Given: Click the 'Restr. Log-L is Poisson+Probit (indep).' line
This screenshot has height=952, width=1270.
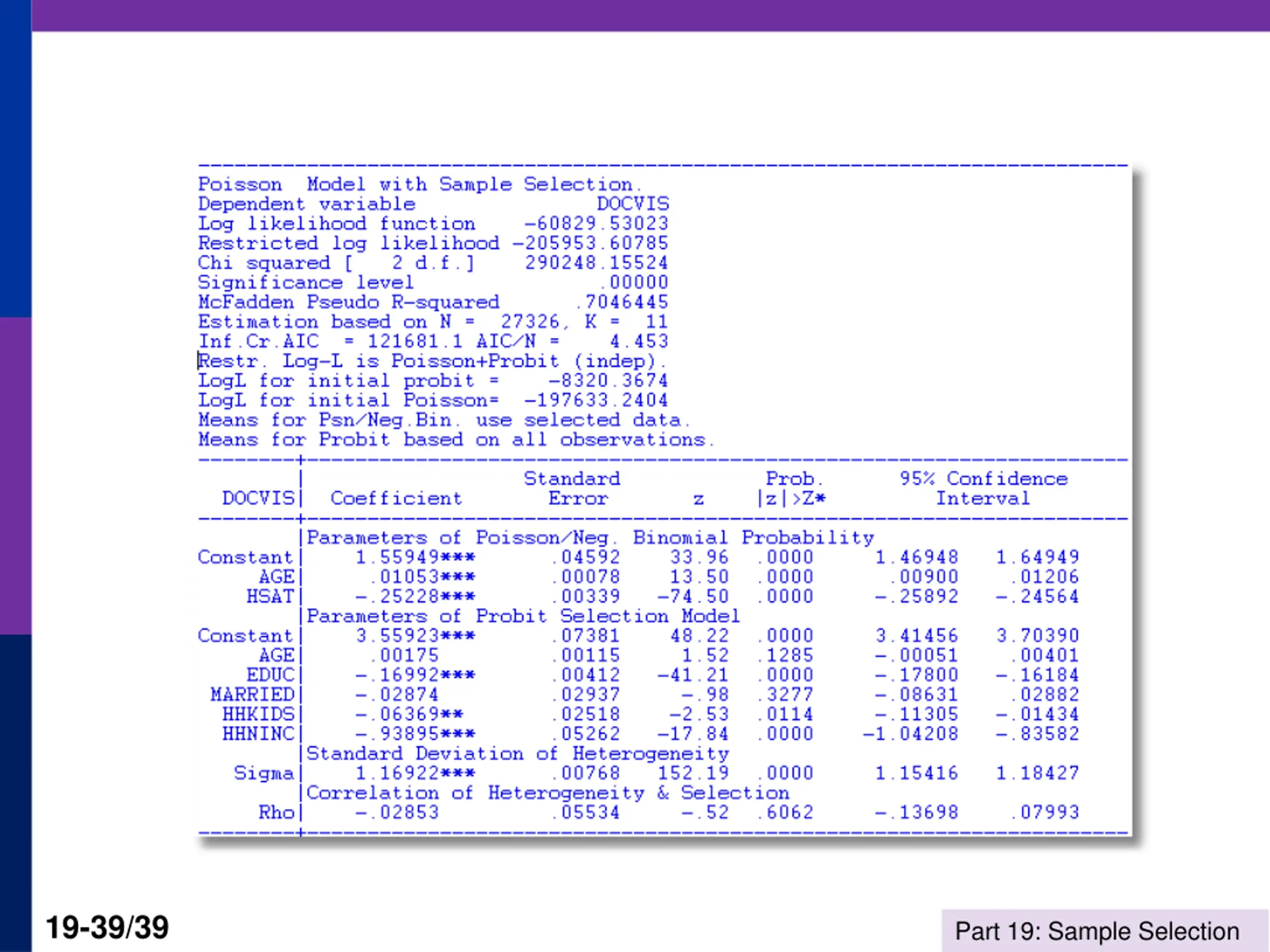Looking at the screenshot, I should click(x=432, y=361).
